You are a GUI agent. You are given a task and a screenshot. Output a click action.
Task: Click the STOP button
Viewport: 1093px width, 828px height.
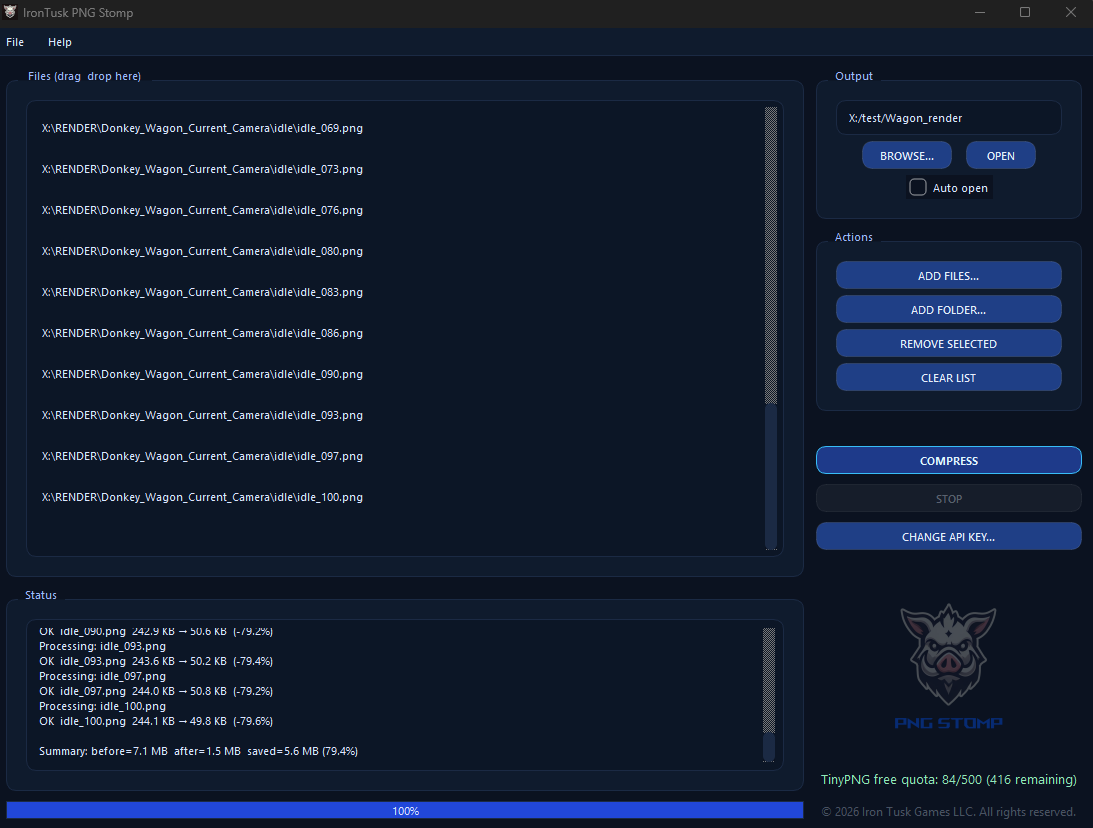(948, 498)
